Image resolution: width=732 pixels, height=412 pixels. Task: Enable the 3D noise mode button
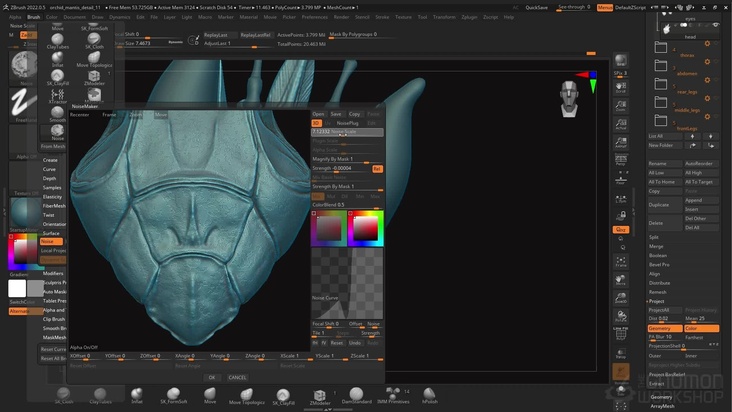click(x=317, y=123)
